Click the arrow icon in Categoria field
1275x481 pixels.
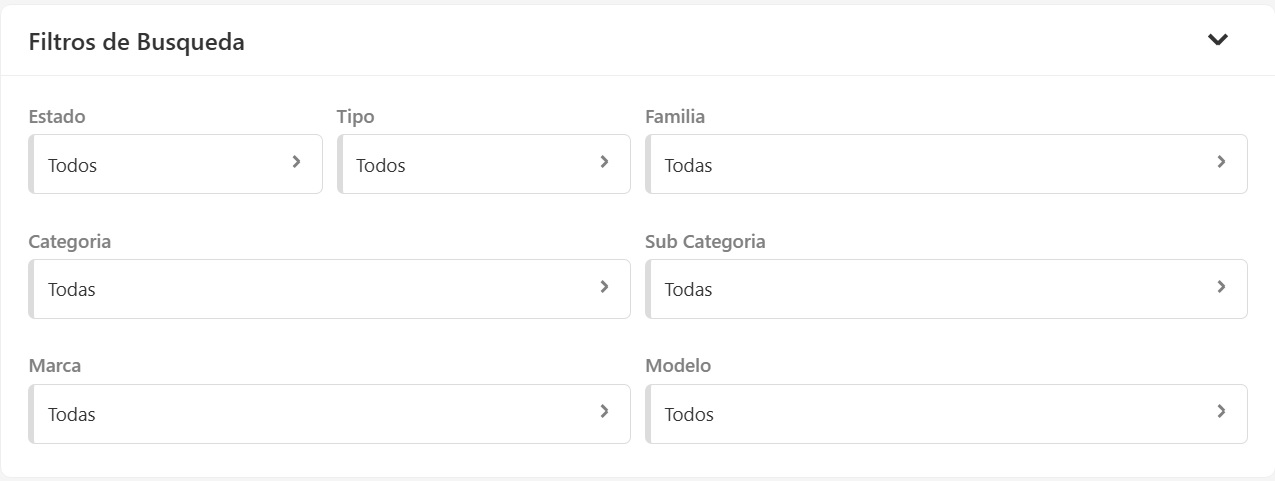click(x=604, y=287)
